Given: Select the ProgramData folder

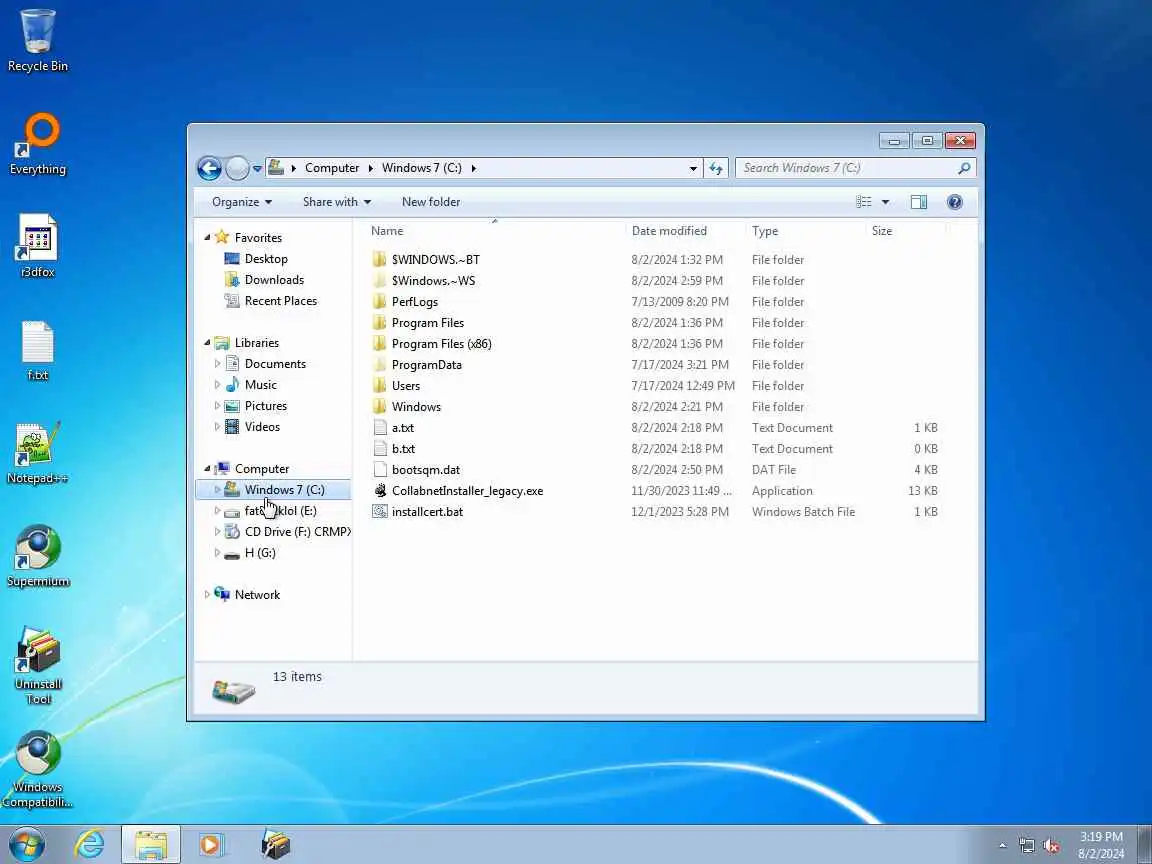Looking at the screenshot, I should tap(426, 365).
